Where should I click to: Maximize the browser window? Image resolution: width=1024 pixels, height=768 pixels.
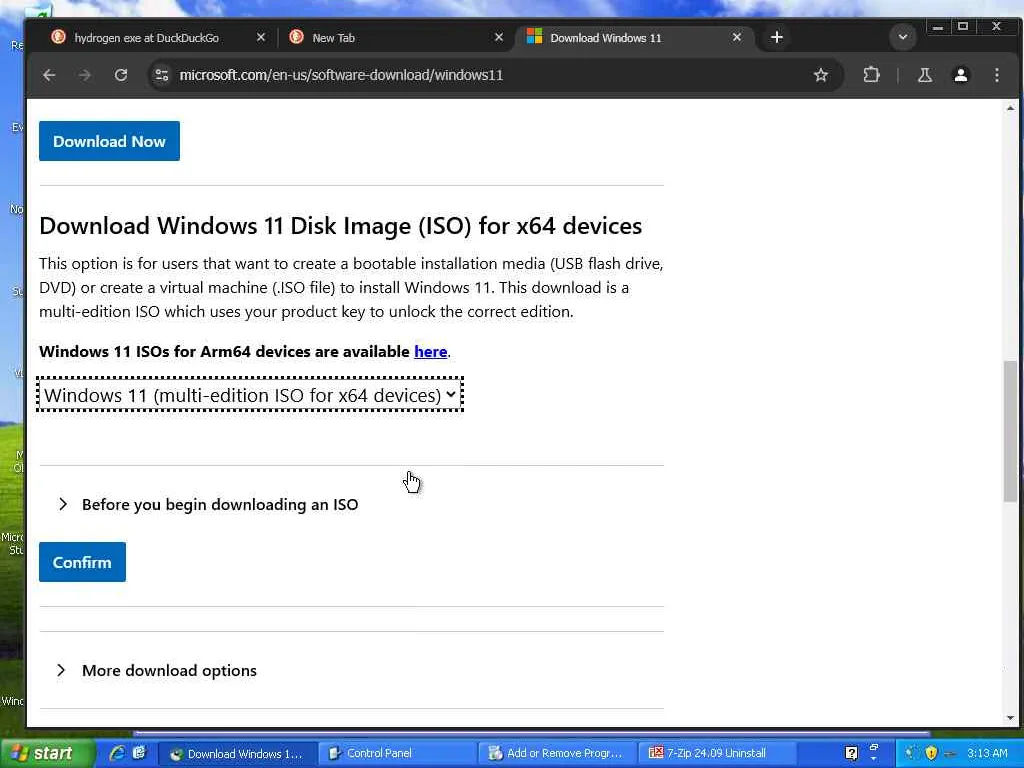963,27
